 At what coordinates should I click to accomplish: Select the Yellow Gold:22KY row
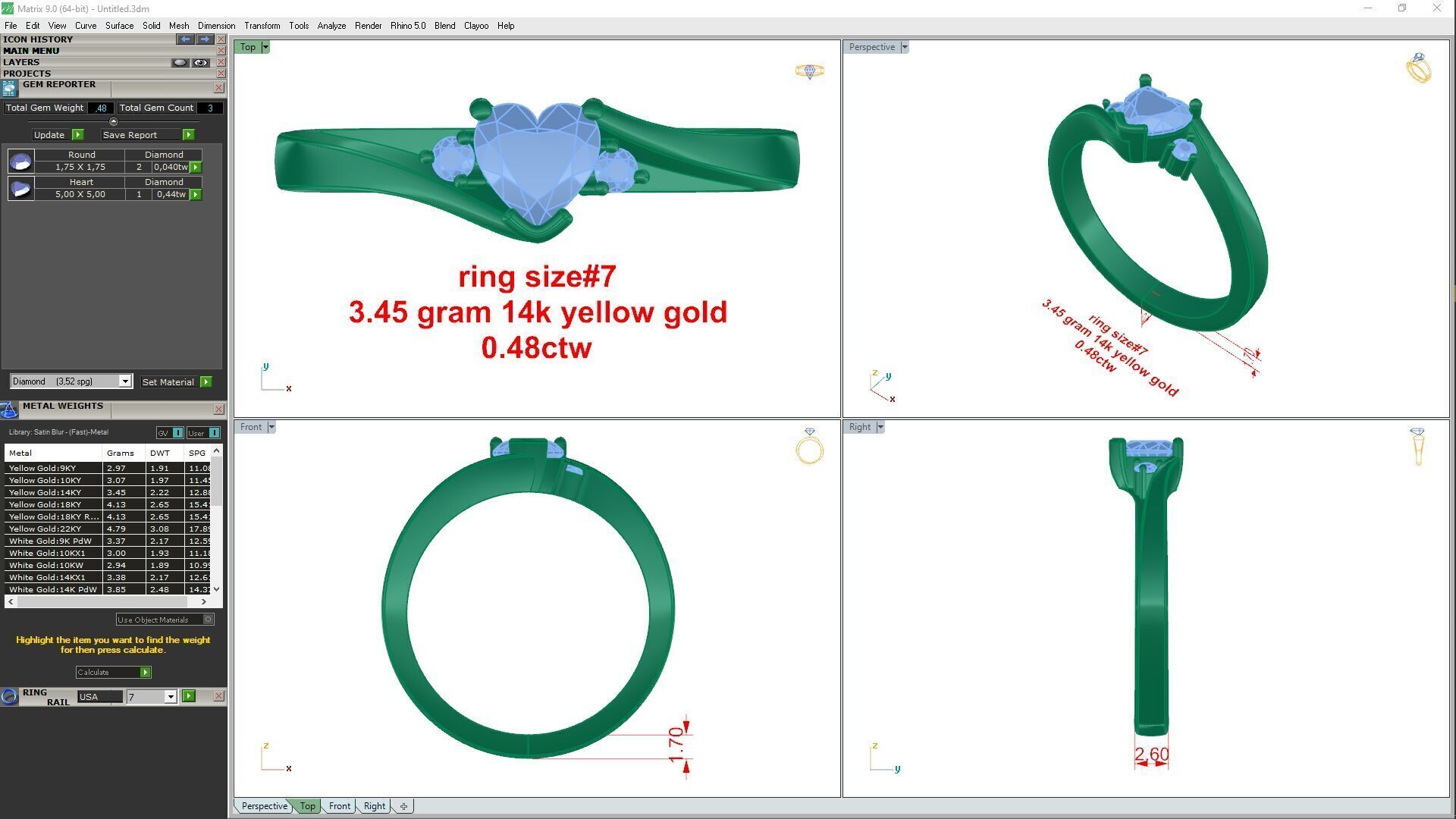tap(107, 529)
